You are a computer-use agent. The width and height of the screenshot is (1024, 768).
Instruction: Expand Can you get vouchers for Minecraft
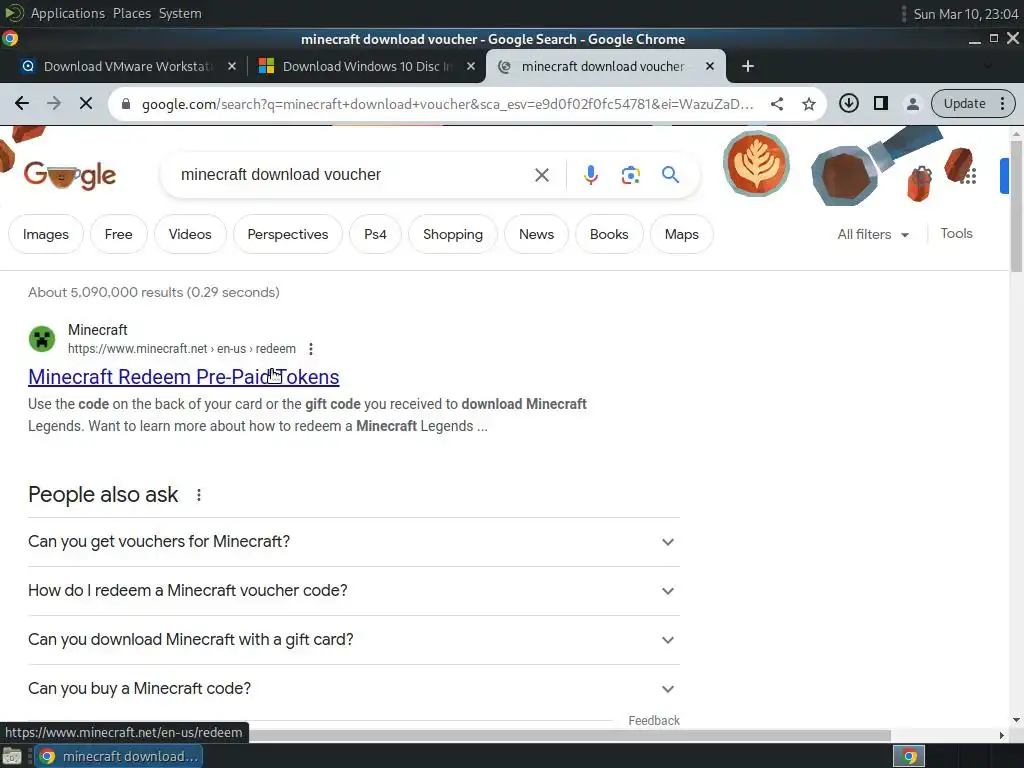[354, 542]
